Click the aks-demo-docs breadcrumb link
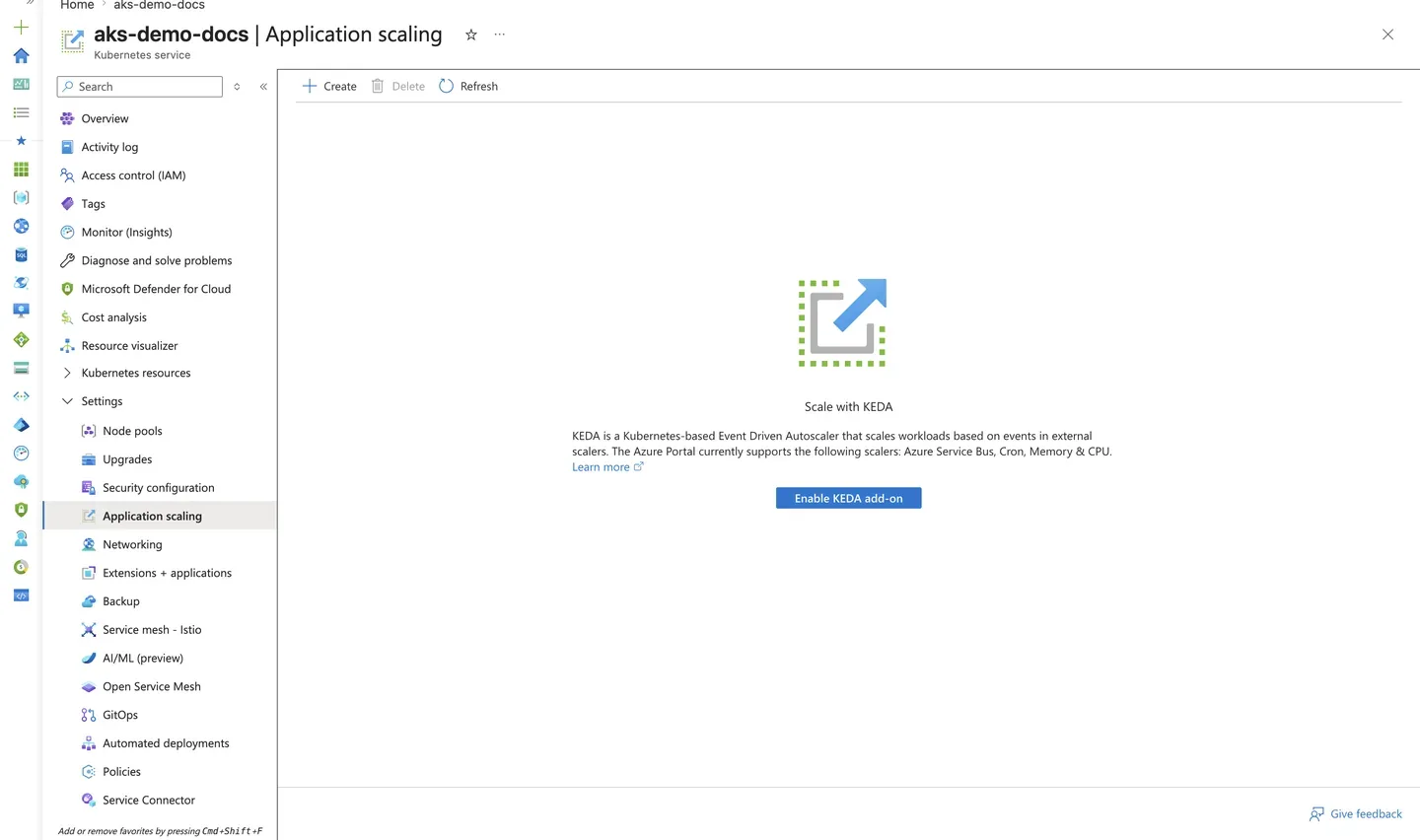1420x840 pixels. tap(159, 5)
